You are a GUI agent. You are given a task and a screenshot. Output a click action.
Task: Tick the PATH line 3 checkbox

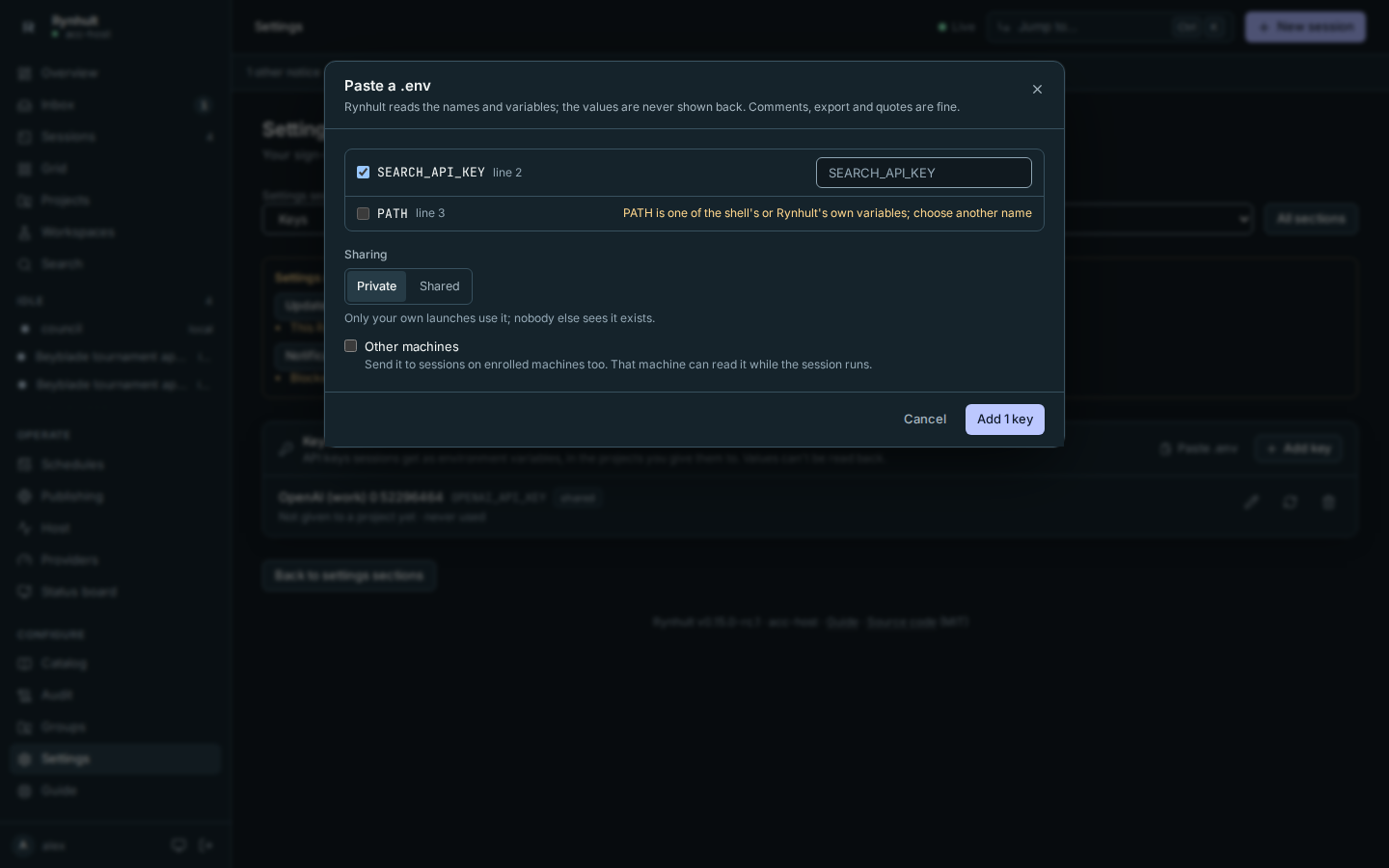click(363, 214)
